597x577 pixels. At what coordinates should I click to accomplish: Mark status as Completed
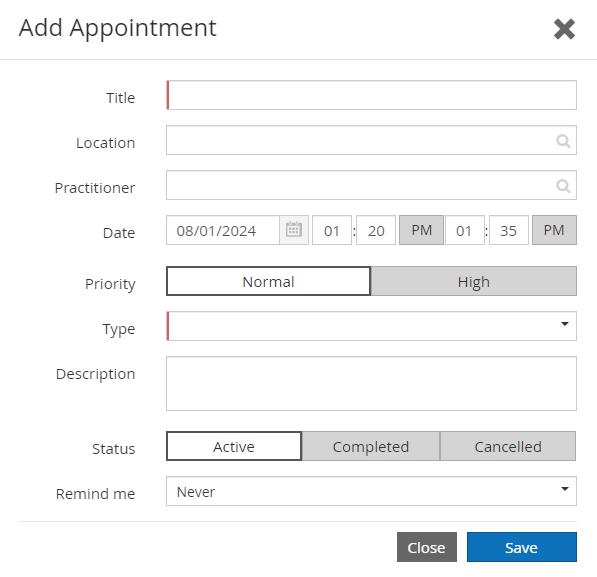[x=371, y=446]
